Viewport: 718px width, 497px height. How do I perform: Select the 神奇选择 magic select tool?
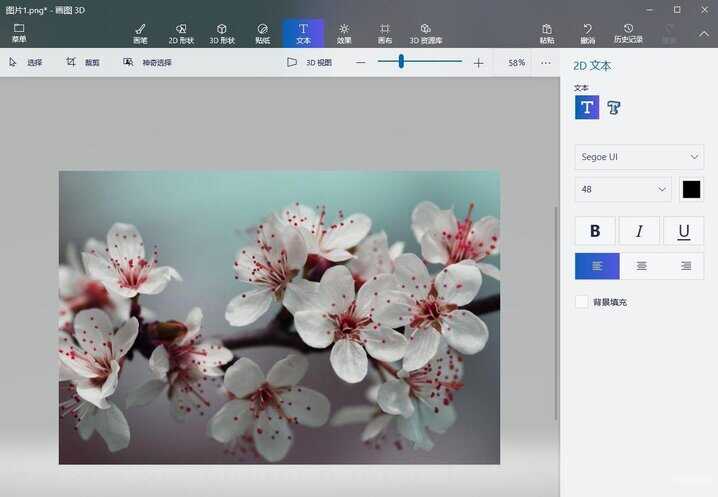click(147, 62)
